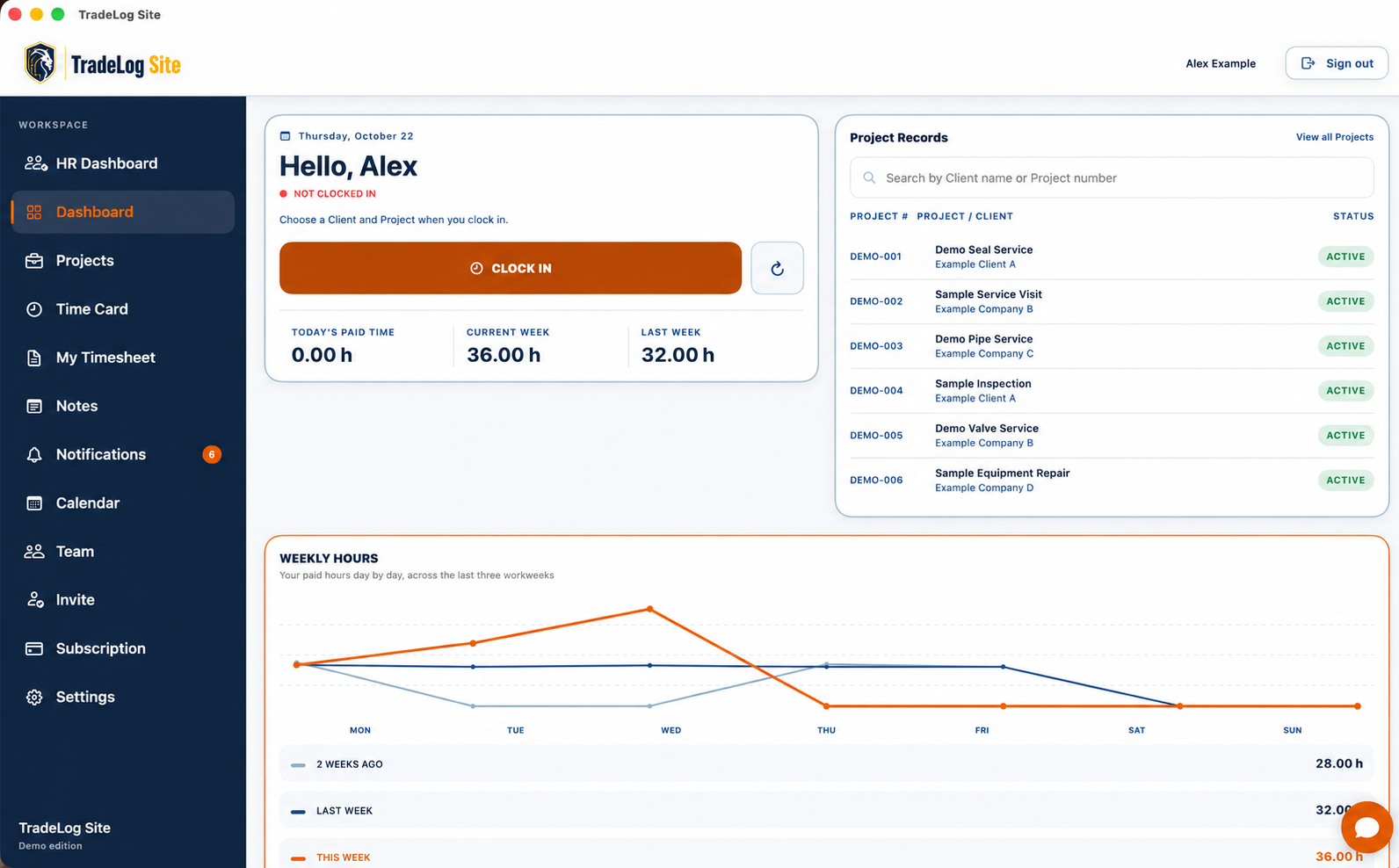The image size is (1399, 868).
Task: Click the My Timesheet document icon
Action: [x=34, y=358]
